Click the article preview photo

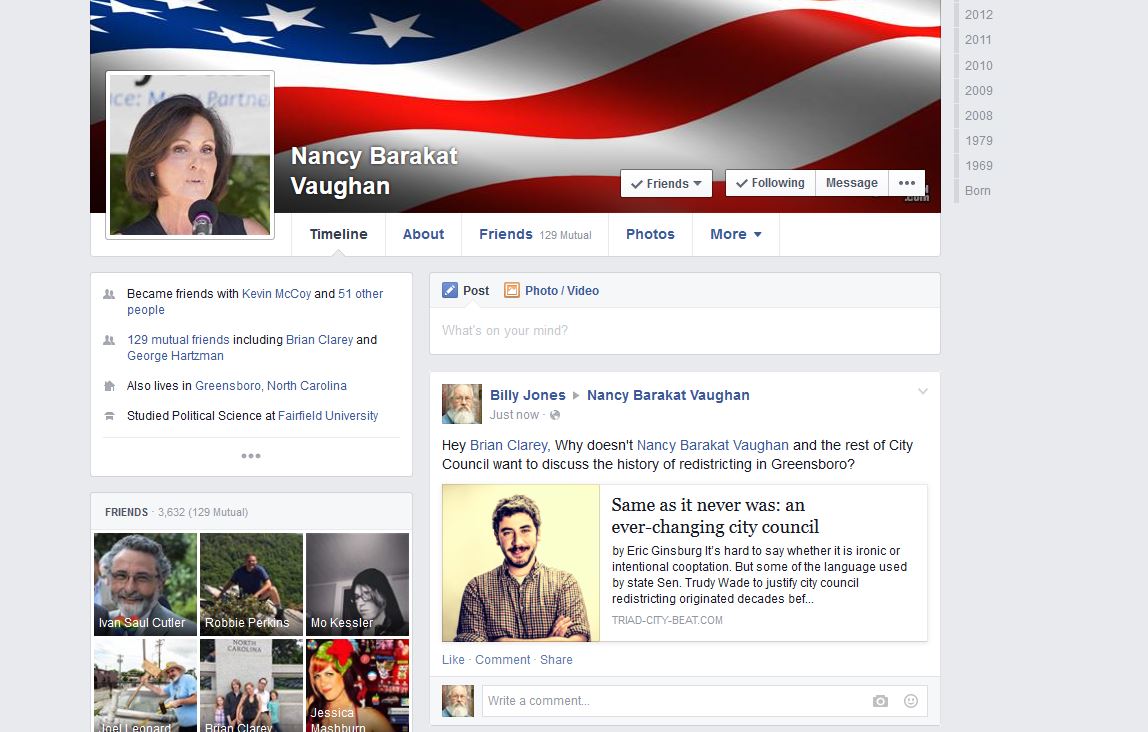[521, 563]
